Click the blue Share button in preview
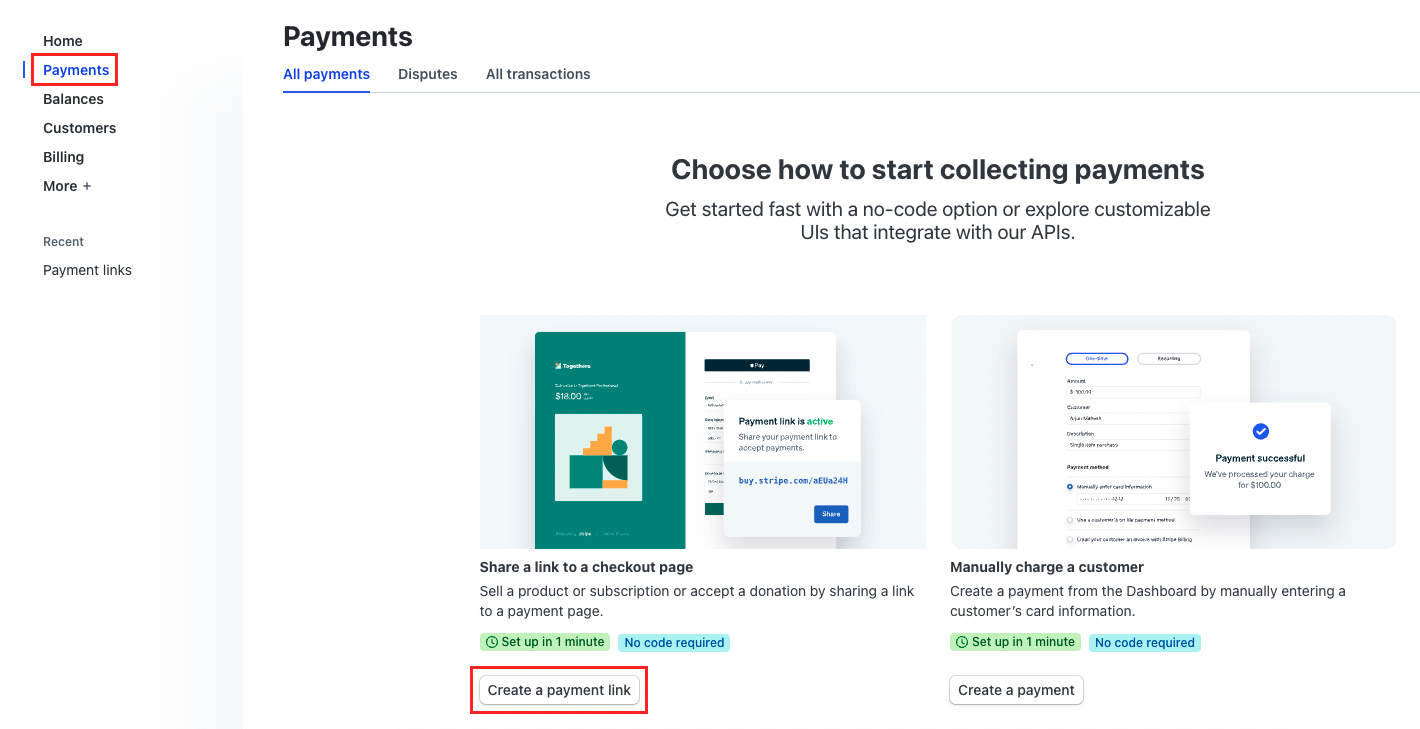Image resolution: width=1420 pixels, height=729 pixels. [x=831, y=514]
